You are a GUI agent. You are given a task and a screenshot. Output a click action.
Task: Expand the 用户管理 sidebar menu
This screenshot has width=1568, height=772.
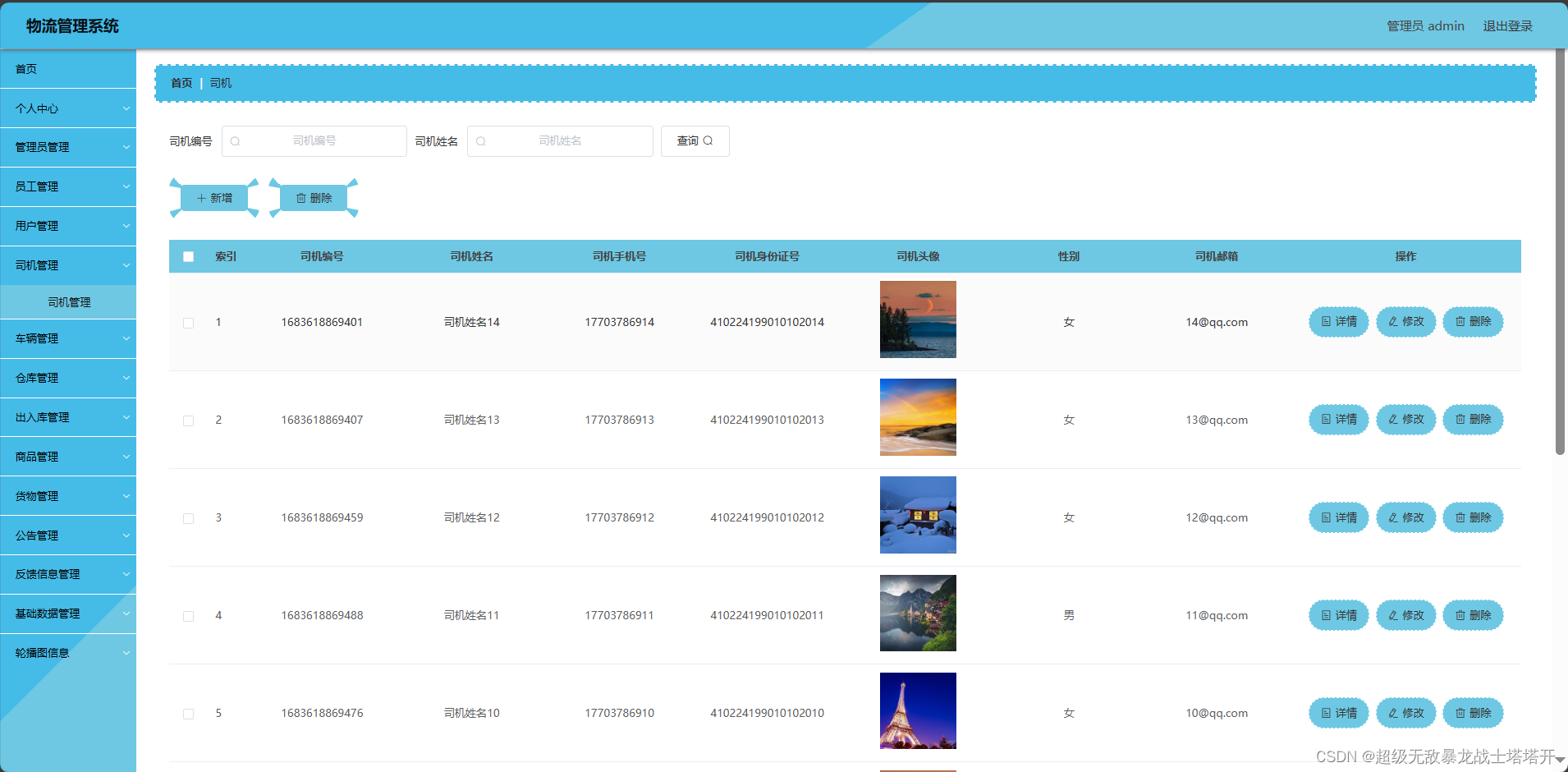[x=68, y=226]
